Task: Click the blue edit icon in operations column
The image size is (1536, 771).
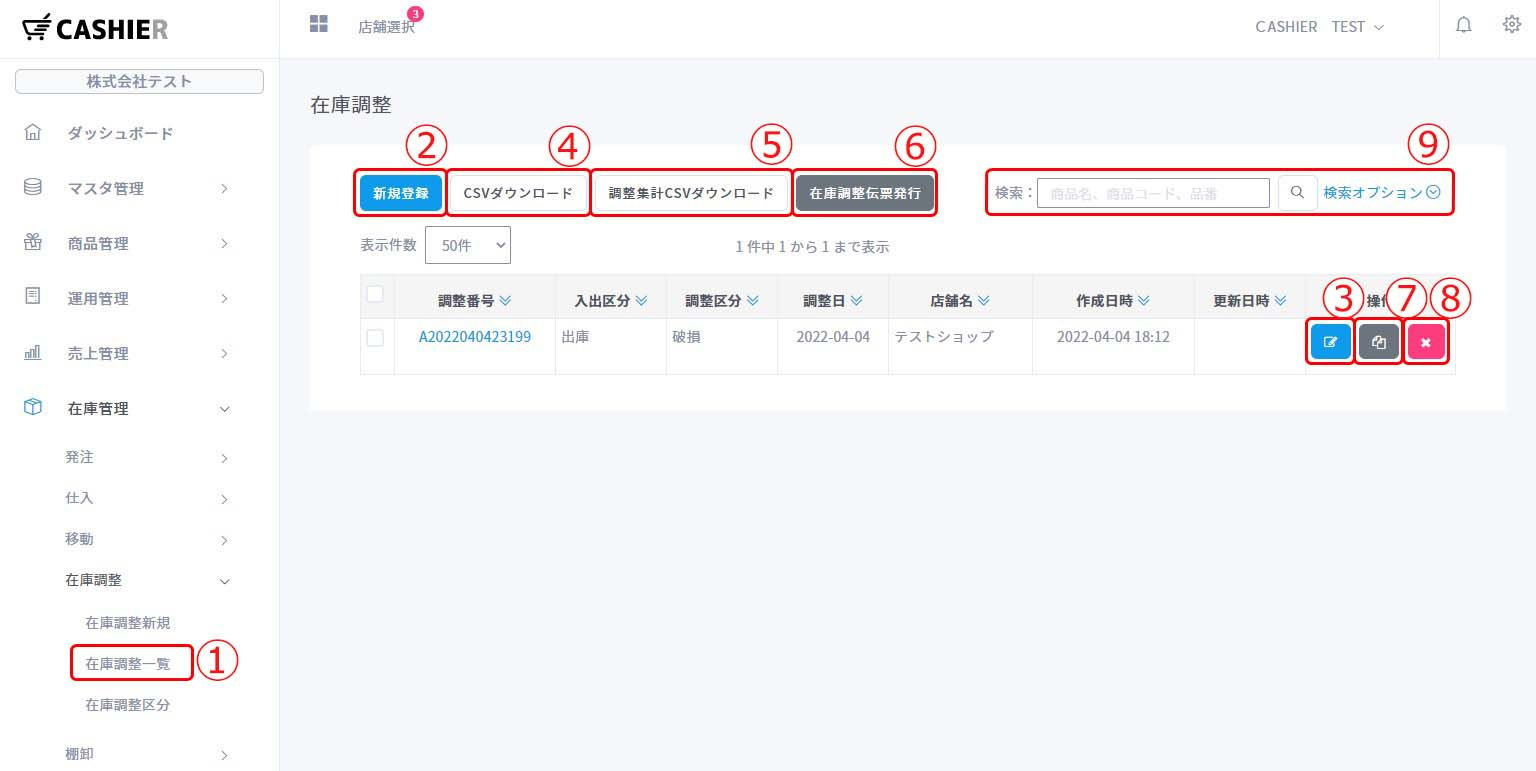Action: click(x=1331, y=342)
